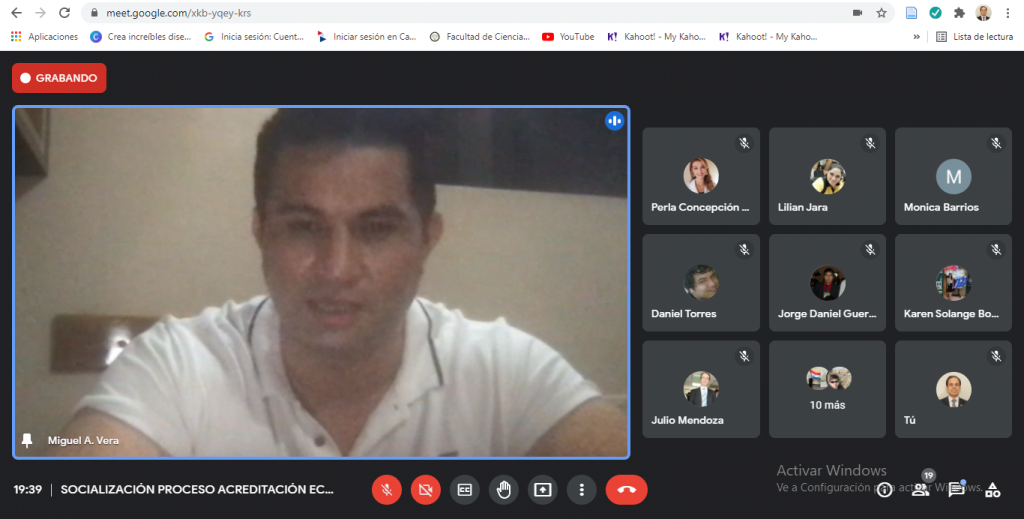This screenshot has width=1024, height=519.
Task: Expand the hidden bookmarks overflow chevron
Action: 916,37
